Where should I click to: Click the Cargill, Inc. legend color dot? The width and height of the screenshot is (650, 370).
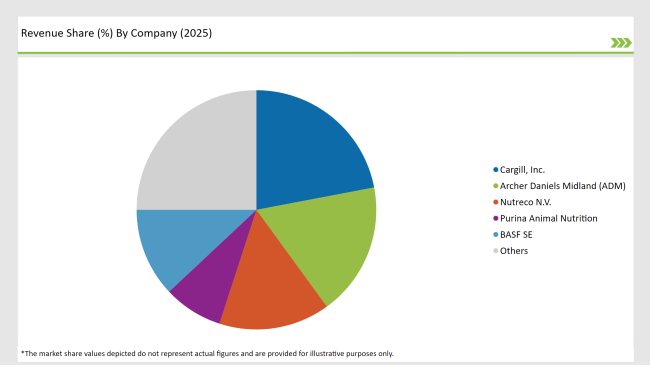(x=495, y=170)
